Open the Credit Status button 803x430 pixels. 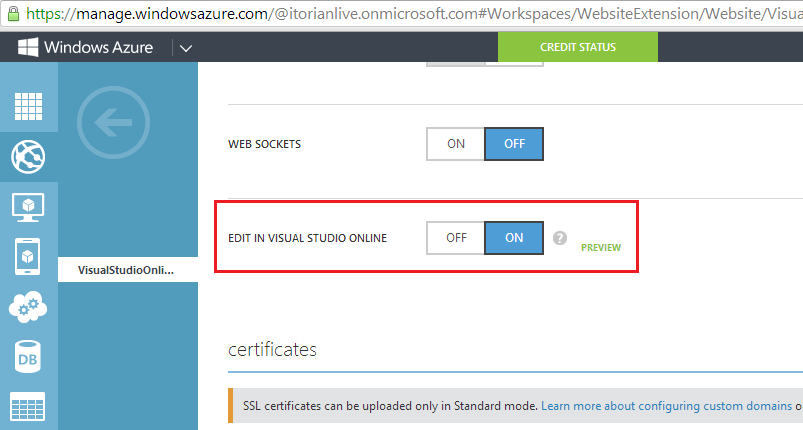pos(578,47)
